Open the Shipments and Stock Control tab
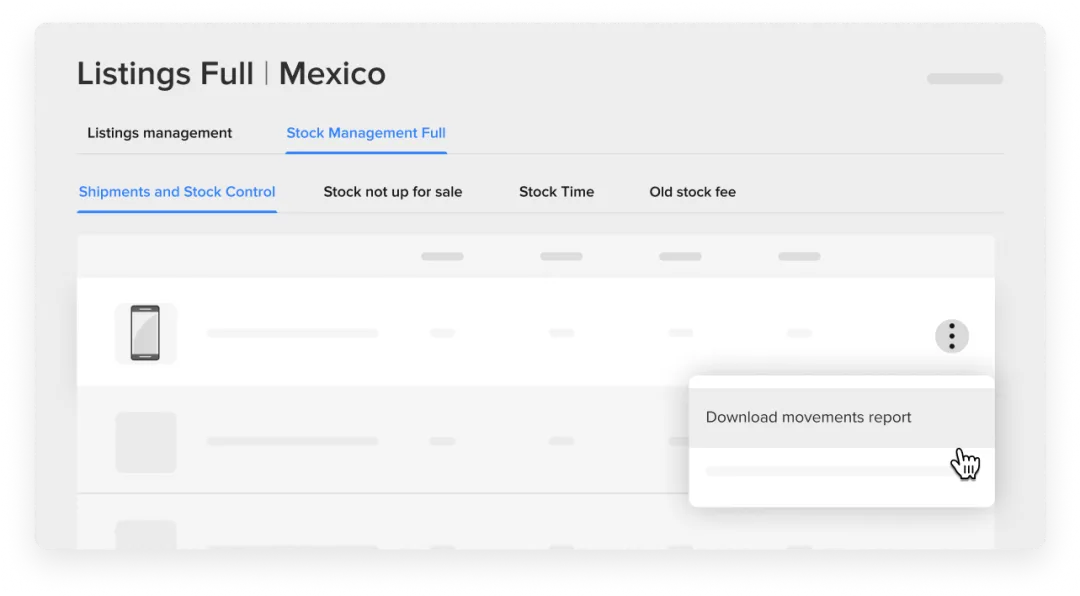Screen dimensions: 1080x596 (177, 192)
